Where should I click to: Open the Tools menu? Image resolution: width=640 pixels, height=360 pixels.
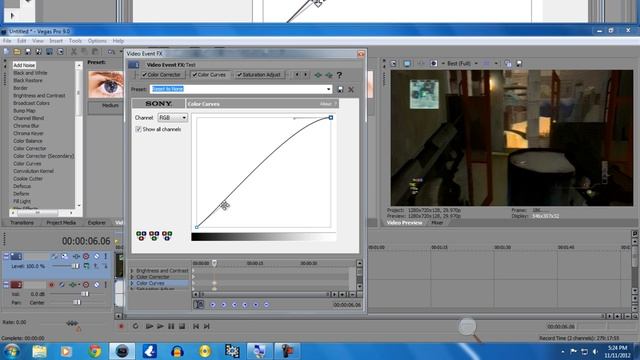tap(75, 41)
